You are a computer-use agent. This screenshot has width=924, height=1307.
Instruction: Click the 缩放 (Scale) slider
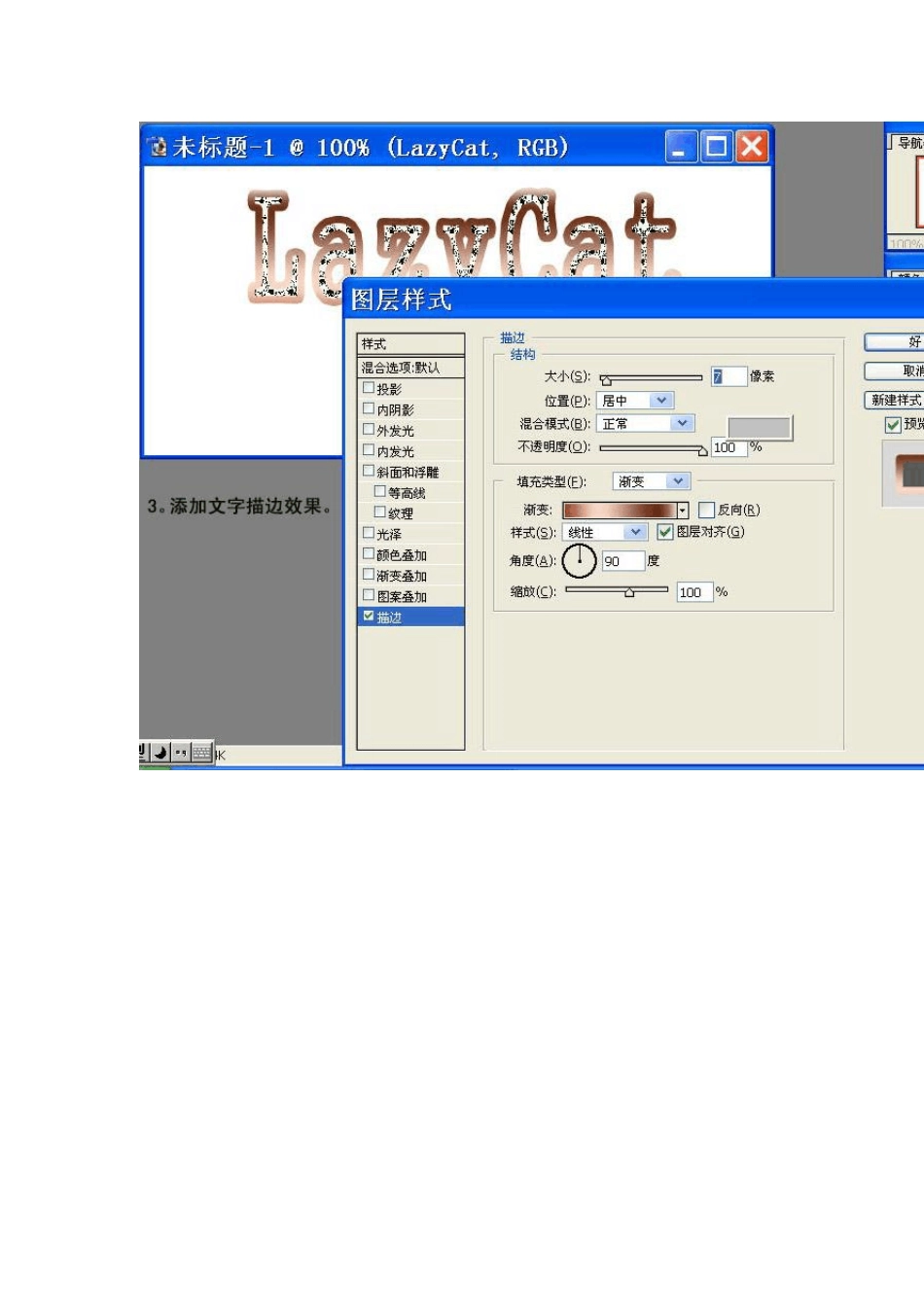(617, 590)
